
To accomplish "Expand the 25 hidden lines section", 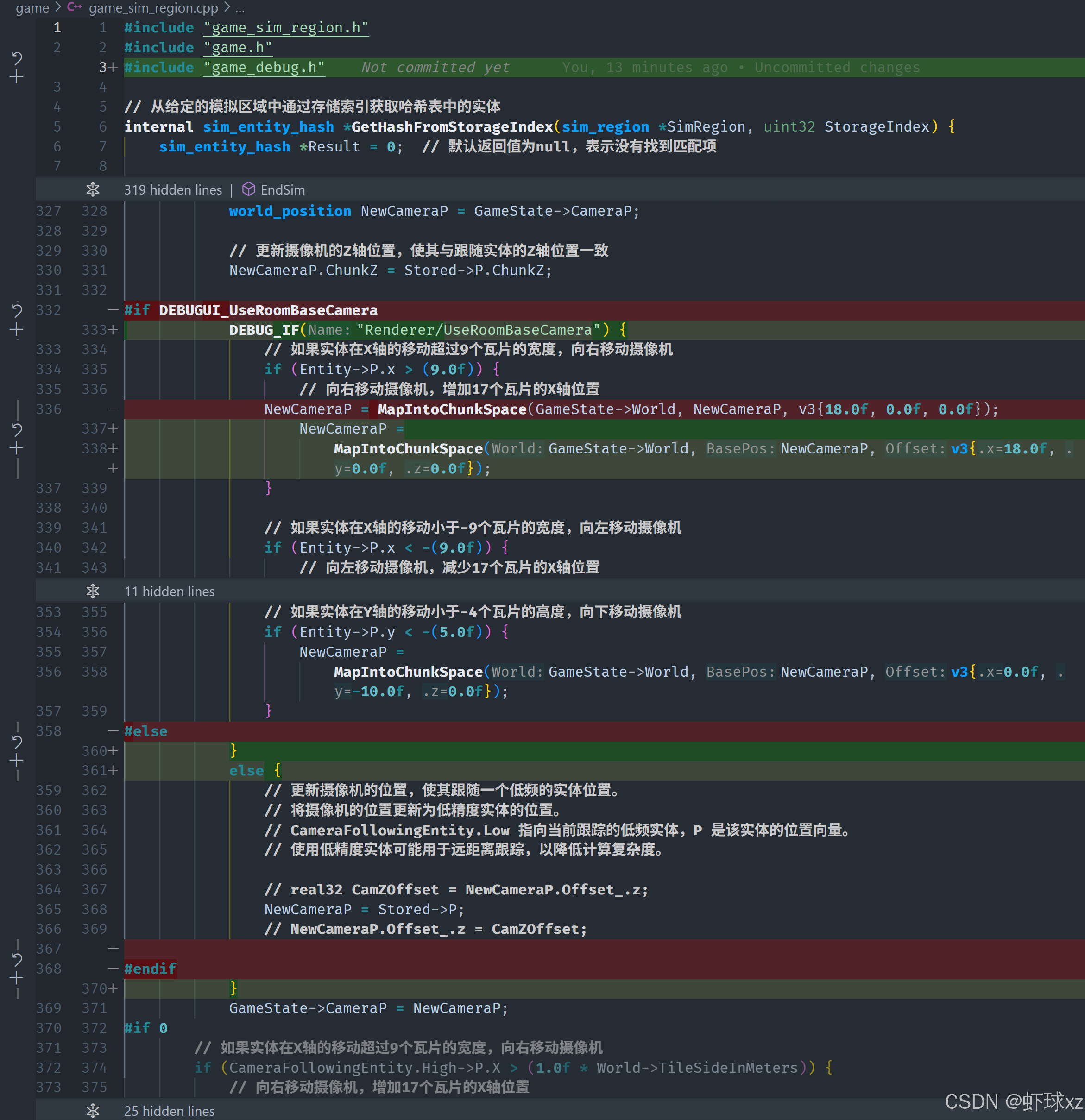I will [x=93, y=1110].
